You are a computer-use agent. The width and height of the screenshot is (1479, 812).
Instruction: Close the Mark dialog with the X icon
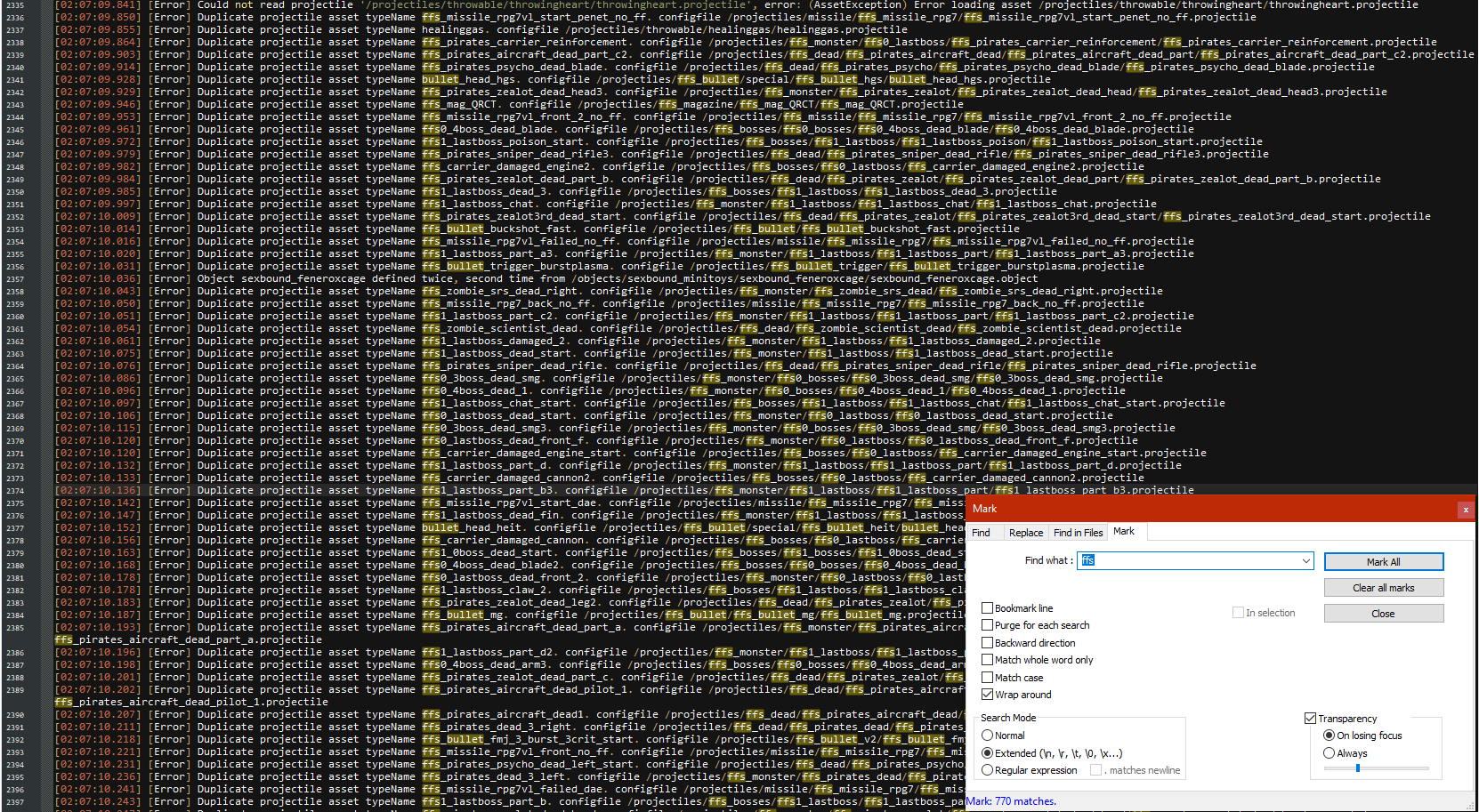[x=1465, y=510]
